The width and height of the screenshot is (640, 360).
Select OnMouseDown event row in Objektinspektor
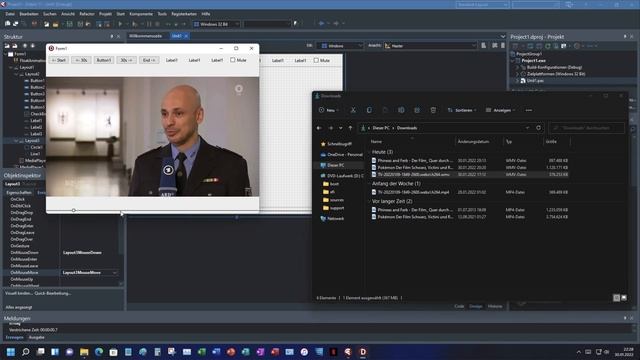click(x=61, y=253)
